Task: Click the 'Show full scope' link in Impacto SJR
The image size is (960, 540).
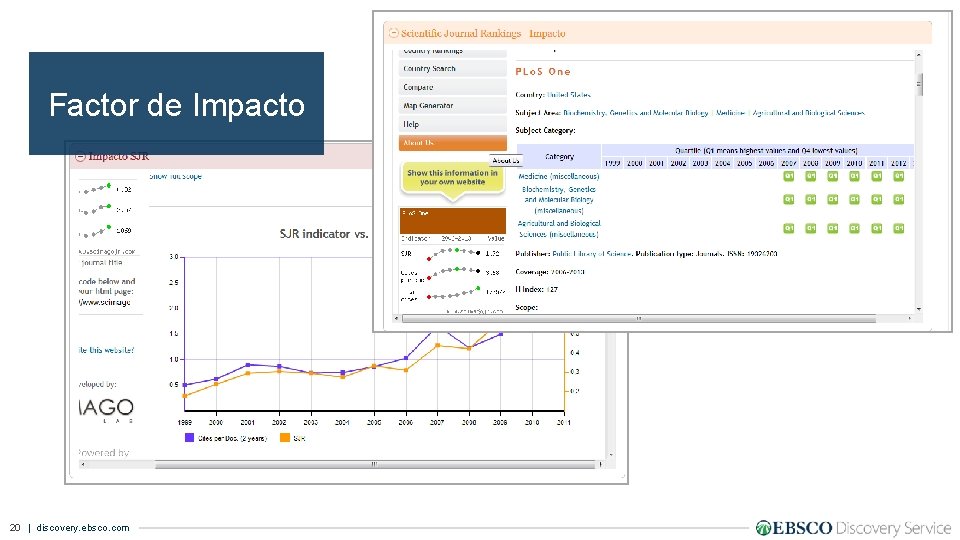Action: [175, 176]
